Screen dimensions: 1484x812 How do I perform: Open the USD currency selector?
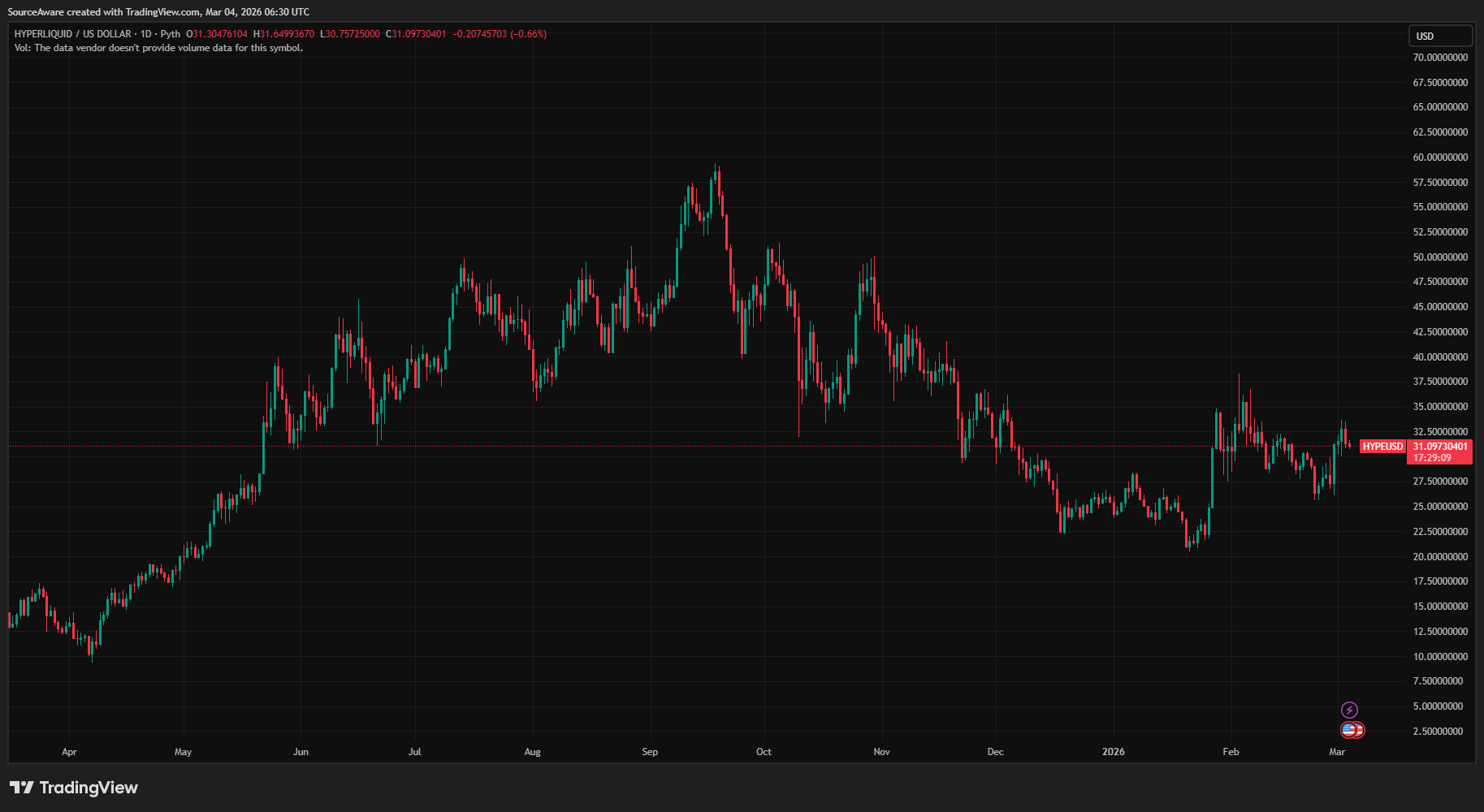pos(1440,35)
